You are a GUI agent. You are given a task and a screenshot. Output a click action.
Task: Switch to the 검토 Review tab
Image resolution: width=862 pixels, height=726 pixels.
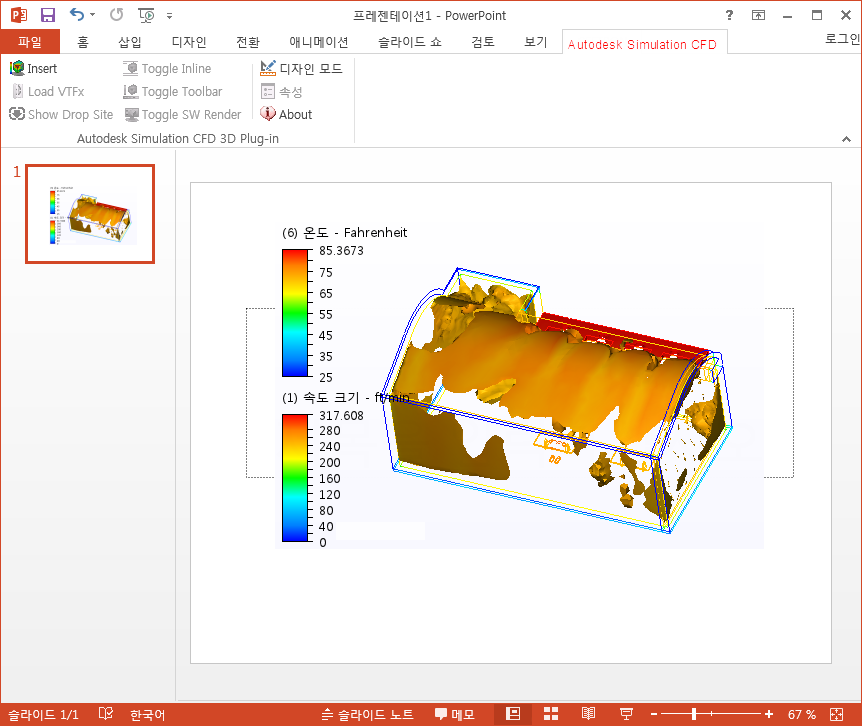(483, 42)
